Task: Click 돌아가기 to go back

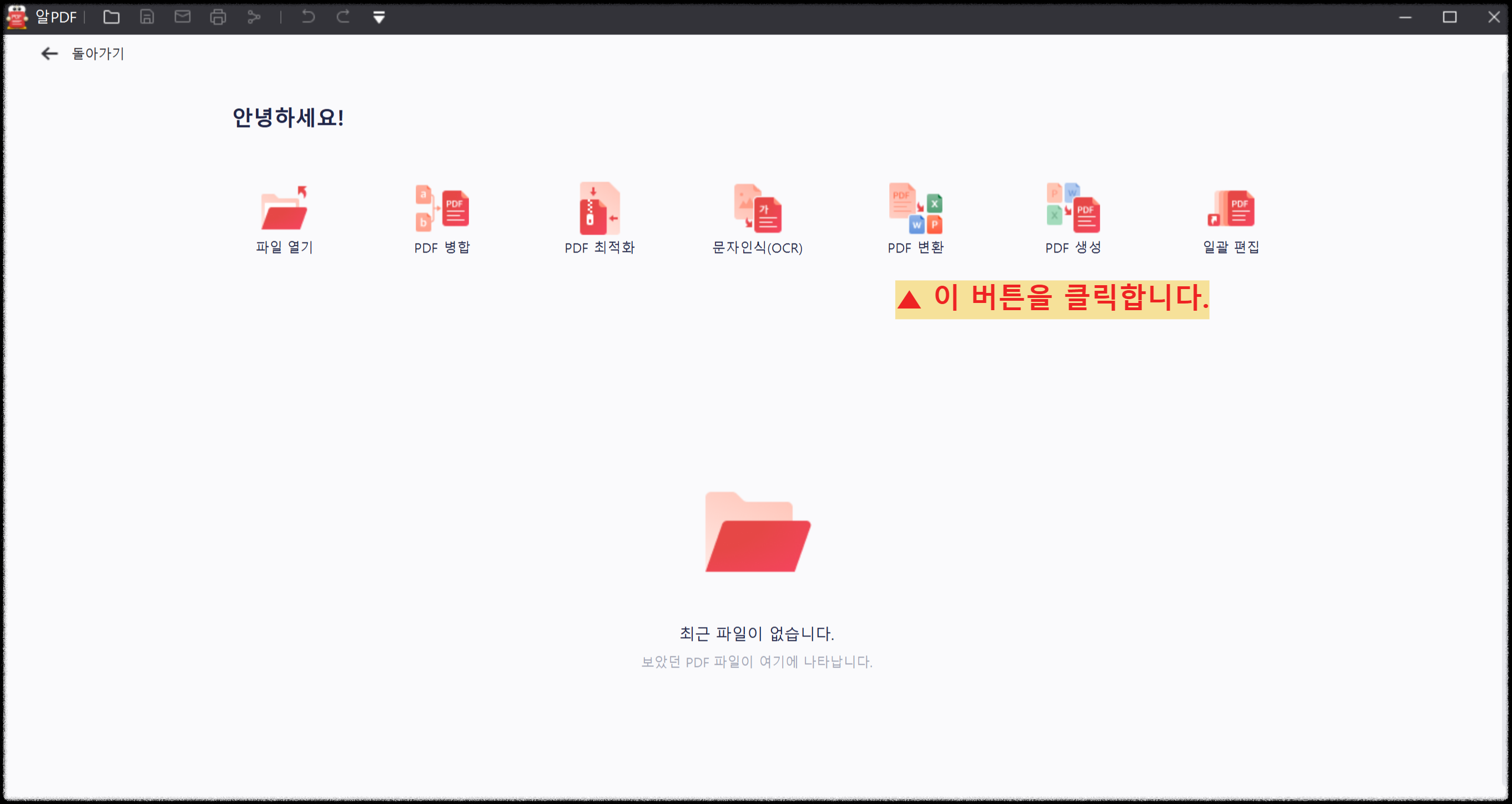Action: click(97, 53)
